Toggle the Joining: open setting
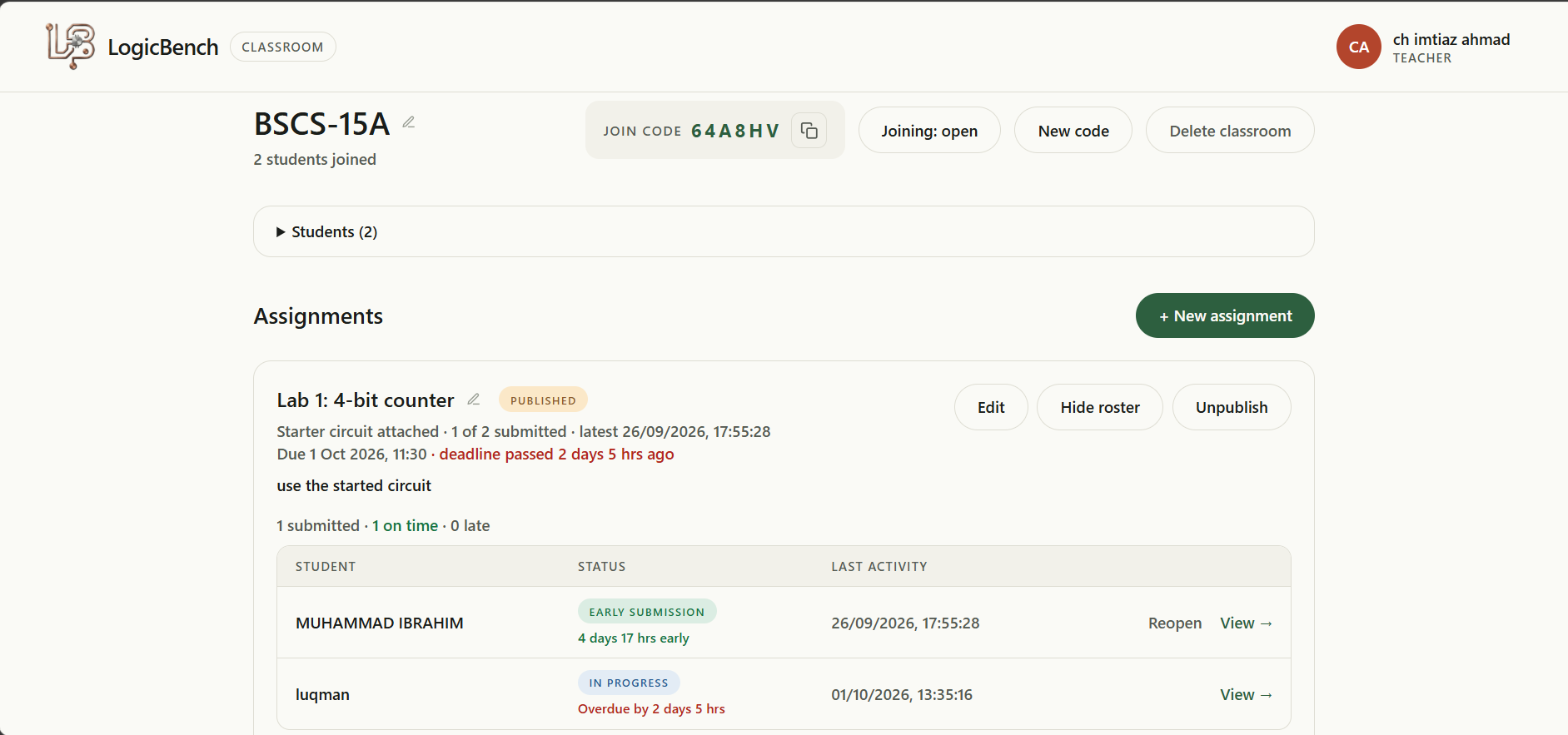 coord(929,131)
